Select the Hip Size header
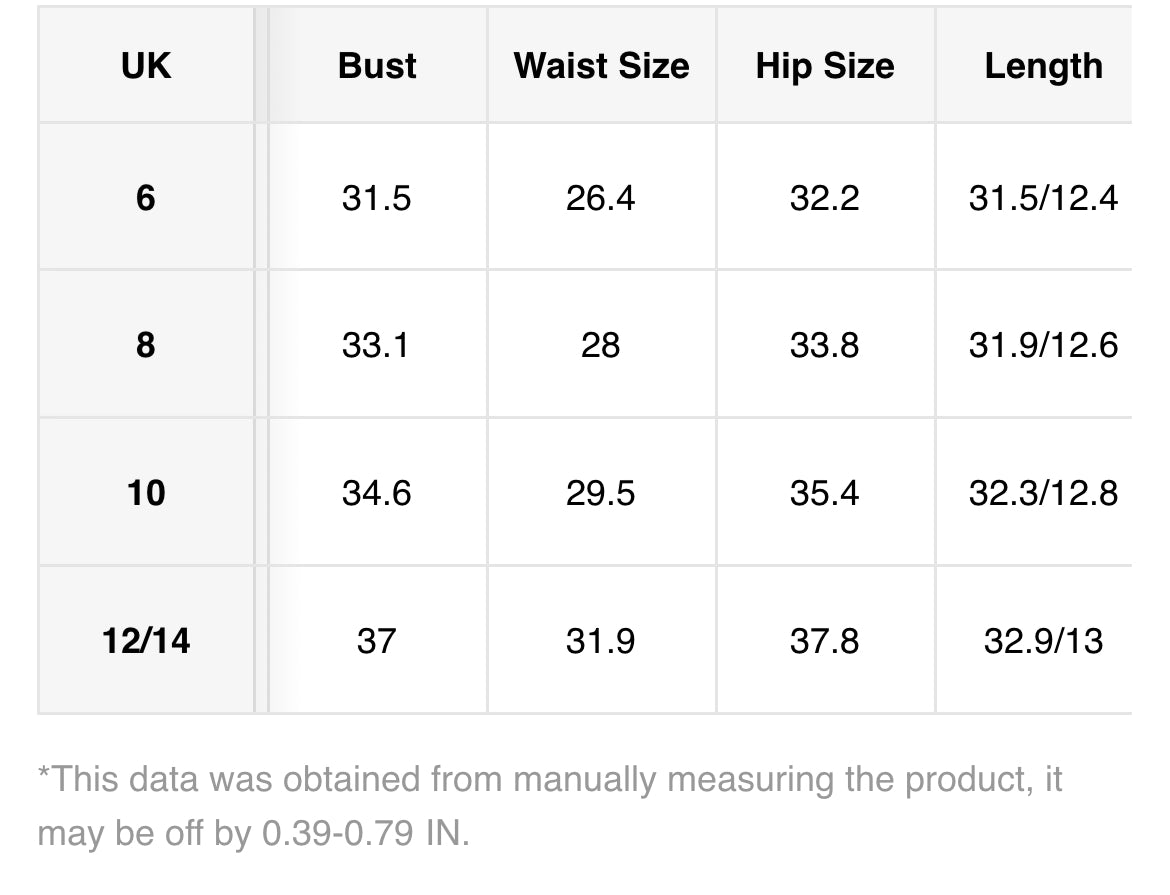 tap(825, 66)
